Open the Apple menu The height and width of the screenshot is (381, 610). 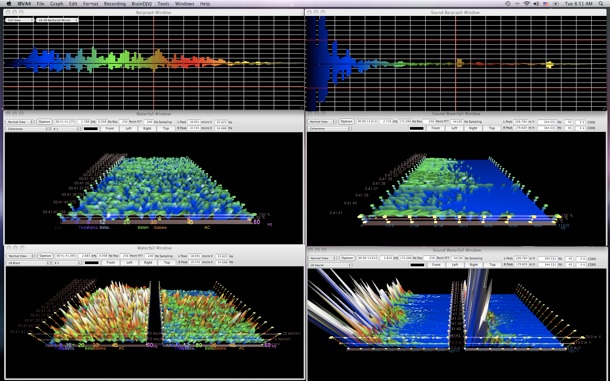[x=9, y=4]
